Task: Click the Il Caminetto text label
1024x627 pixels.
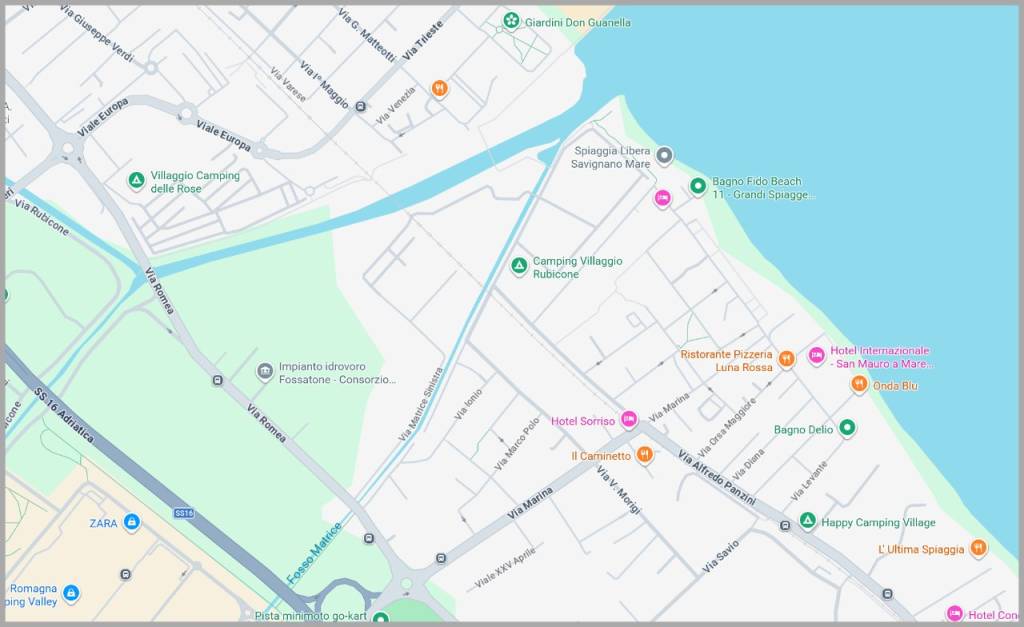Action: pyautogui.click(x=601, y=456)
